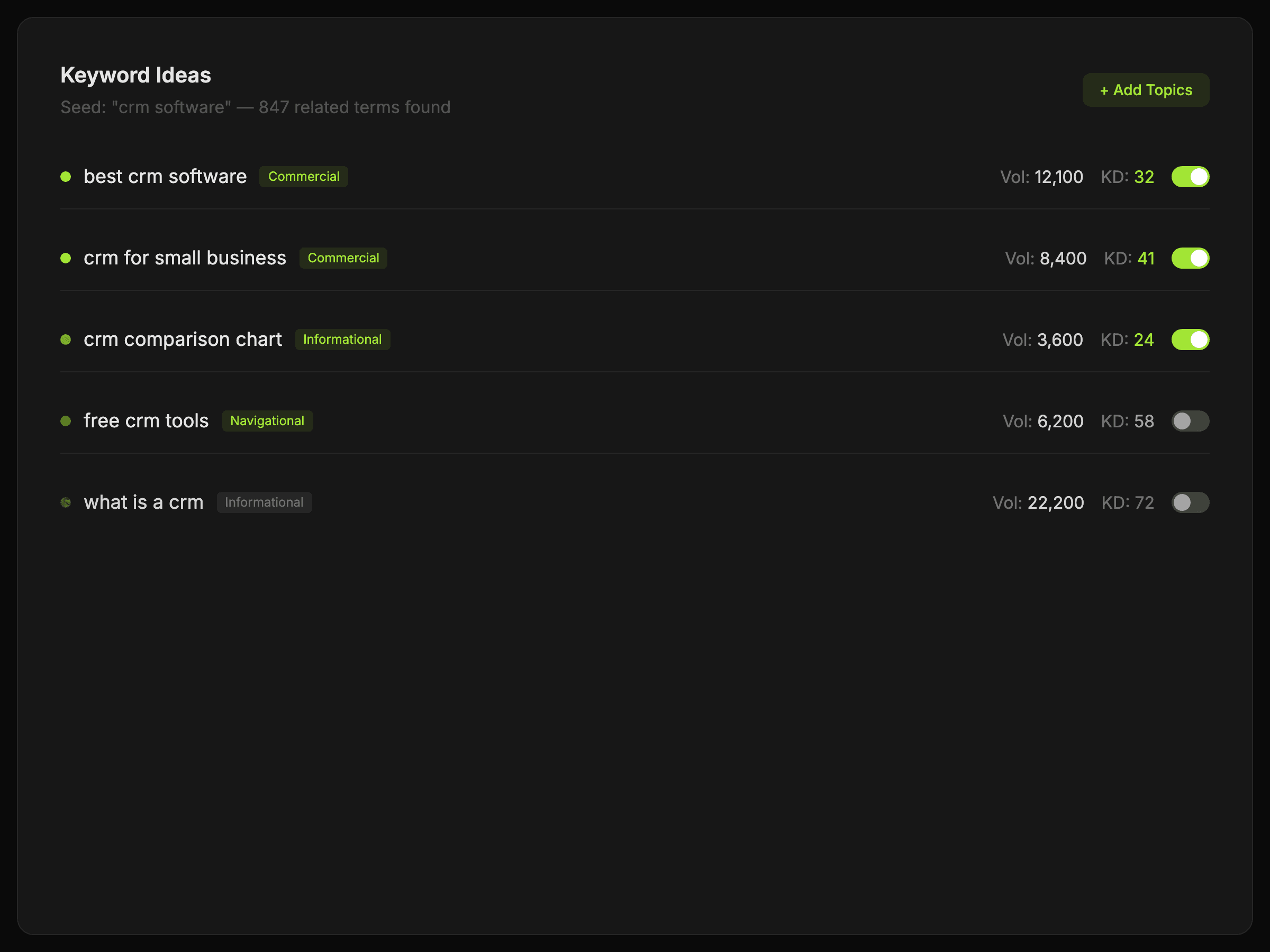Enable the free crm tools toggle
The height and width of the screenshot is (952, 1270).
tap(1190, 421)
